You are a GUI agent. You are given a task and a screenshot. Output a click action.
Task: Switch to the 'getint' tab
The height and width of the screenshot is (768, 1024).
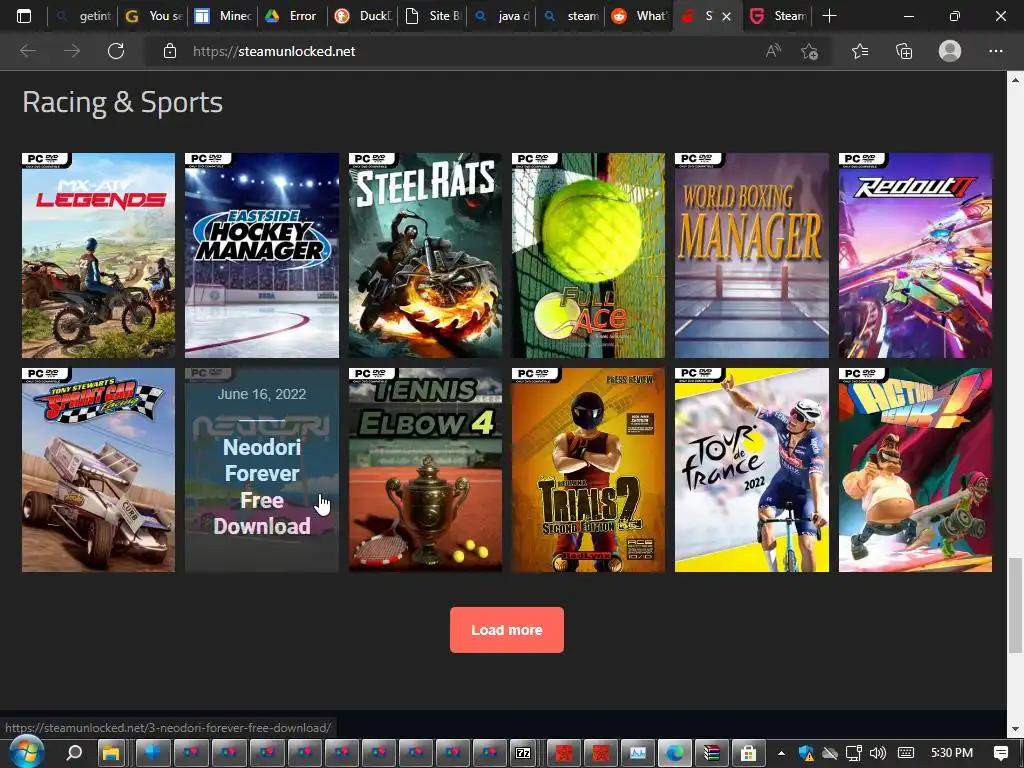coord(85,16)
